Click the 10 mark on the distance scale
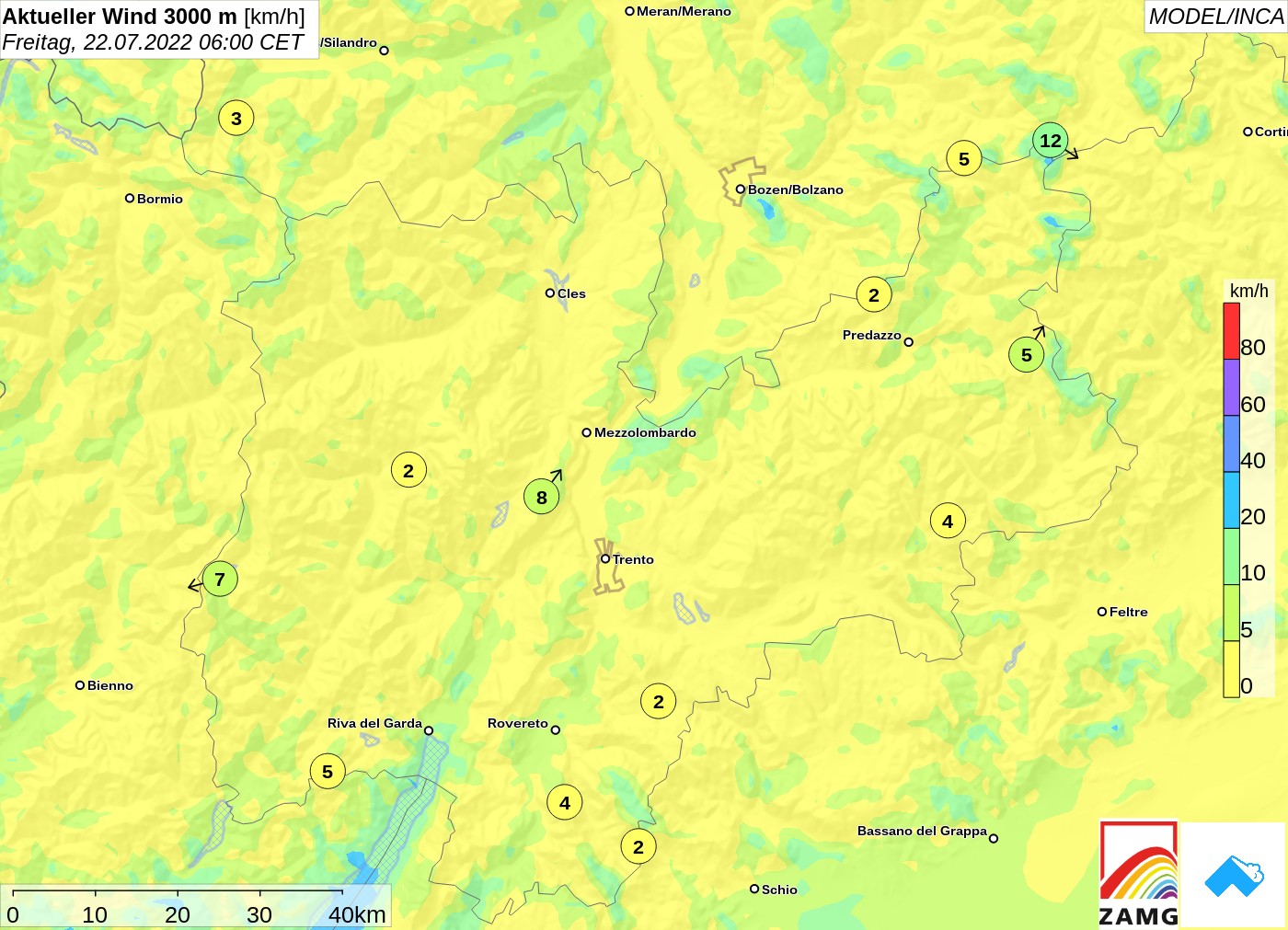The width and height of the screenshot is (1288, 930). [95, 914]
